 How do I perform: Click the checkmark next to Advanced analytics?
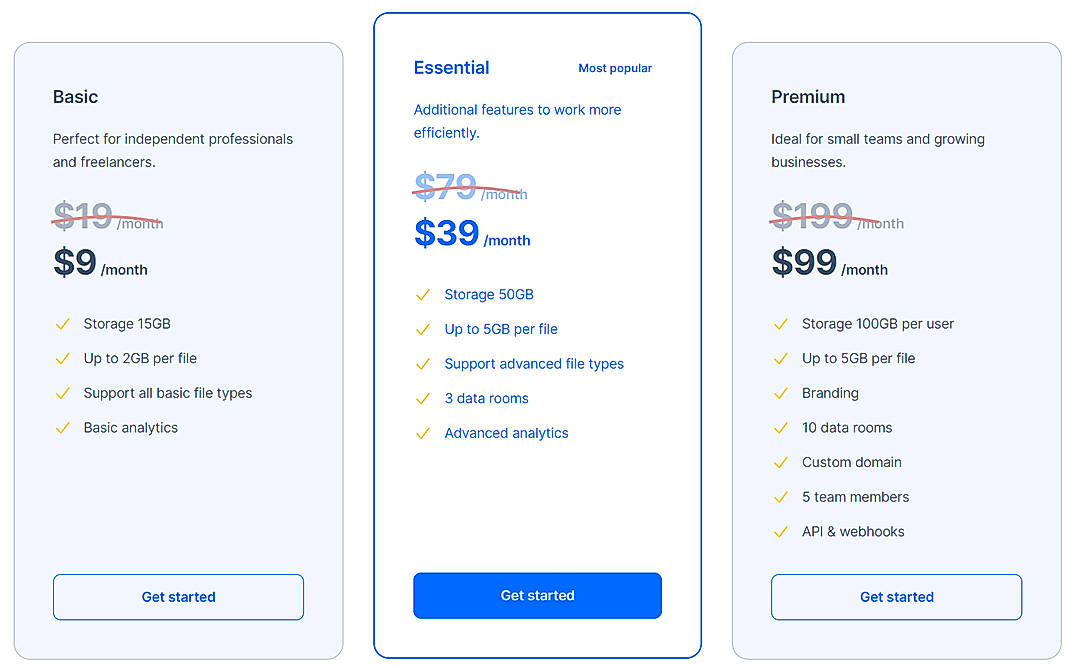422,433
